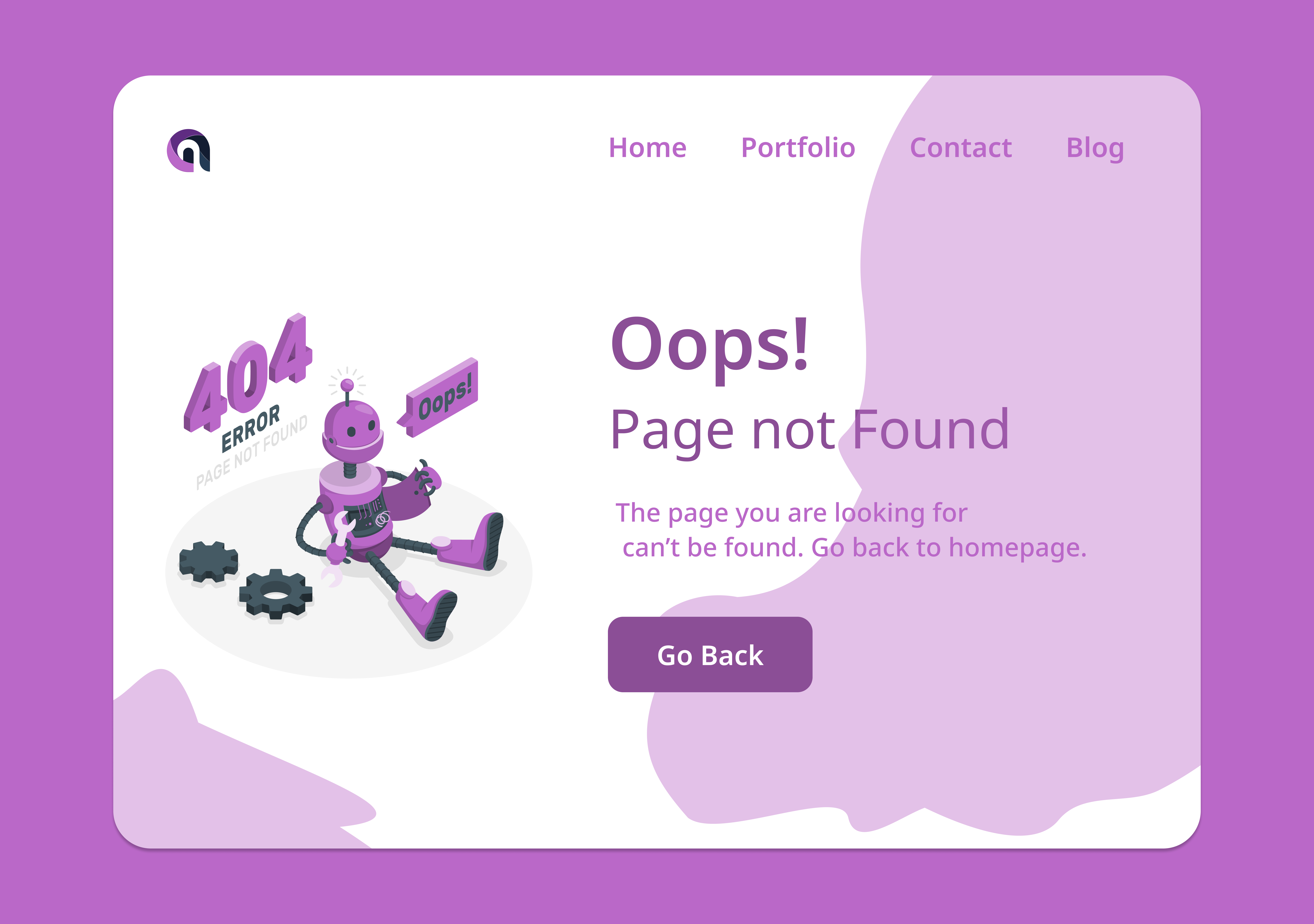This screenshot has height=924, width=1314.
Task: Click the Go Back button
Action: point(710,654)
